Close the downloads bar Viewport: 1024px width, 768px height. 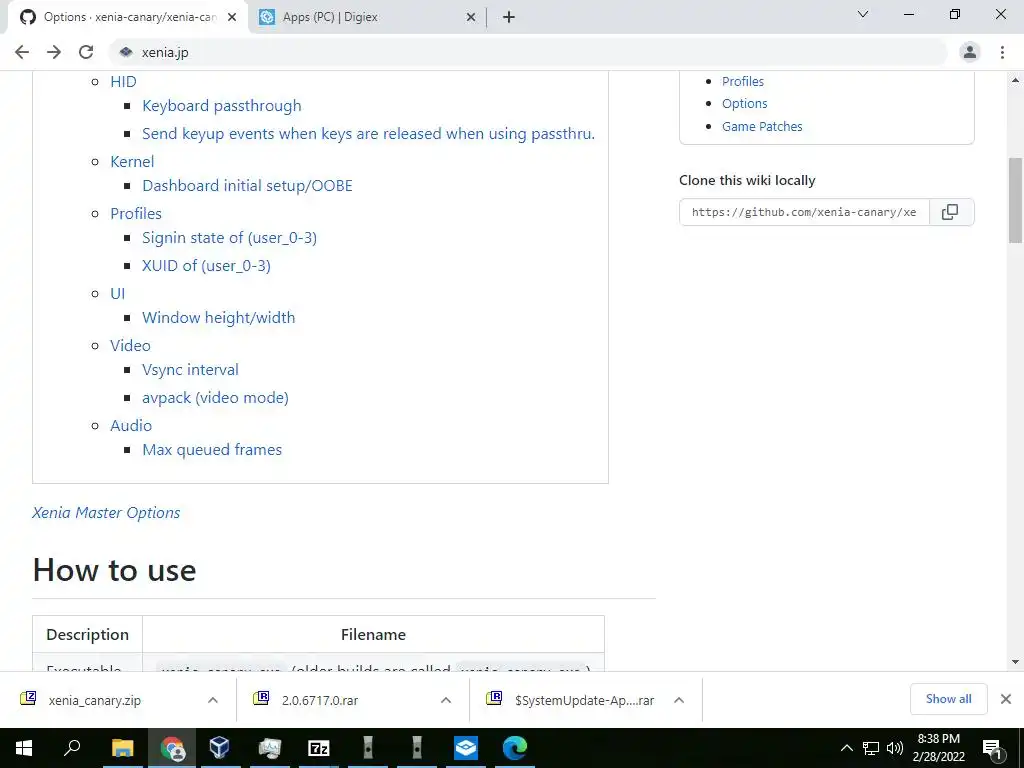coord(1006,699)
